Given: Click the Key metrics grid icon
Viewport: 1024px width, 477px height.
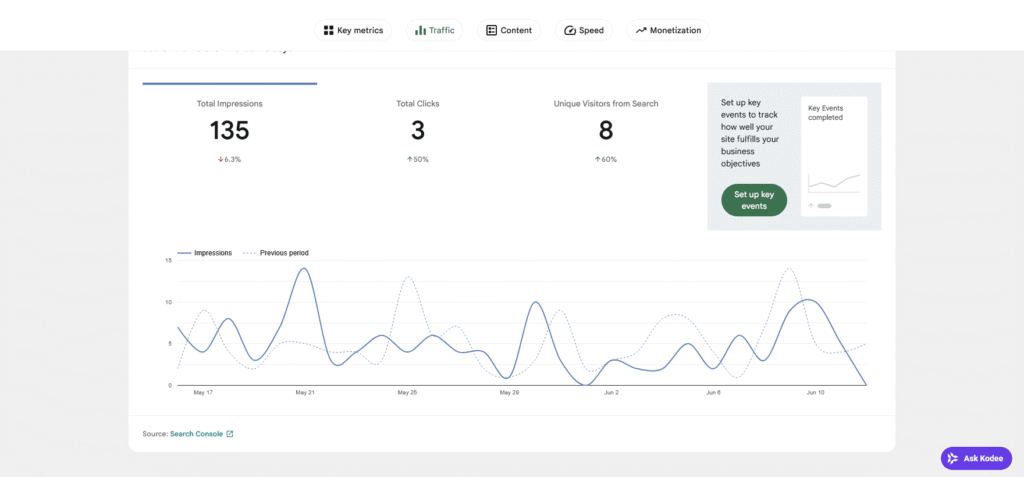Looking at the screenshot, I should click(328, 30).
